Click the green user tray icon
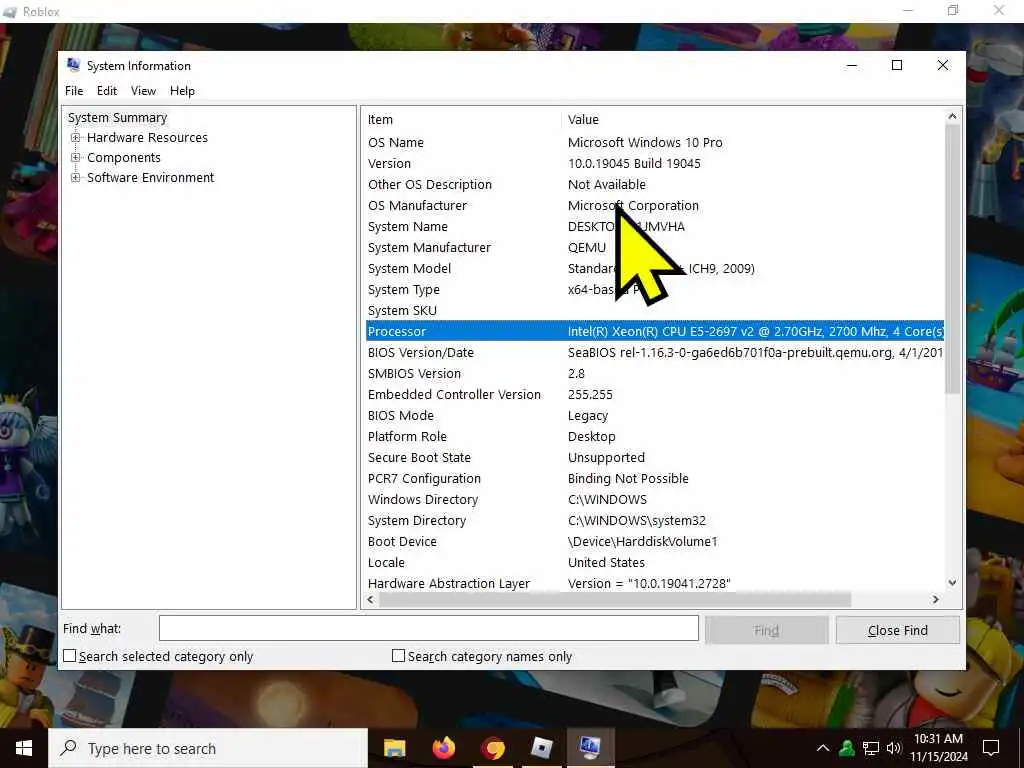This screenshot has width=1024, height=768. pyautogui.click(x=847, y=748)
